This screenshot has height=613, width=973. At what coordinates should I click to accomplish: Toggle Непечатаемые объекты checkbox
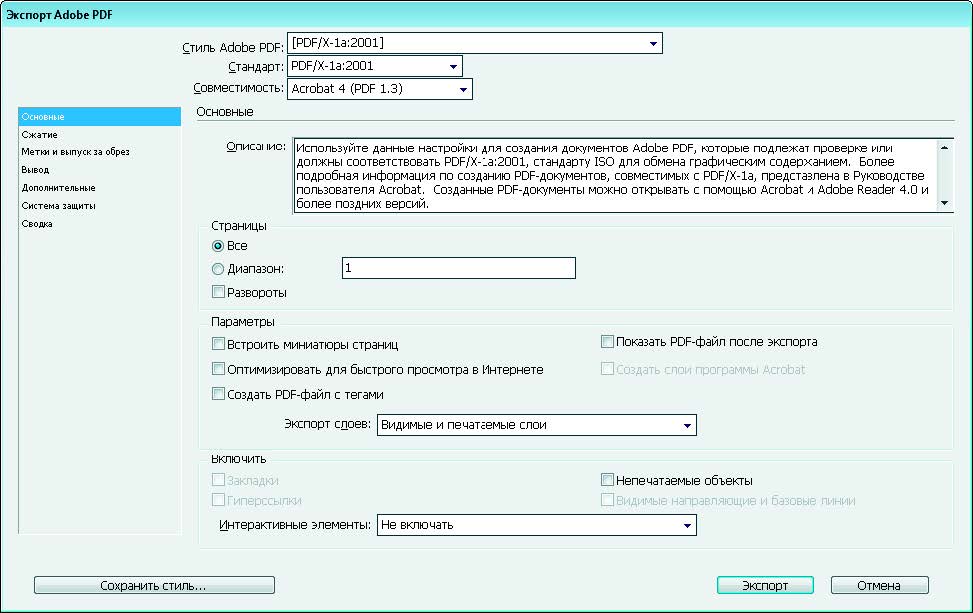point(608,480)
